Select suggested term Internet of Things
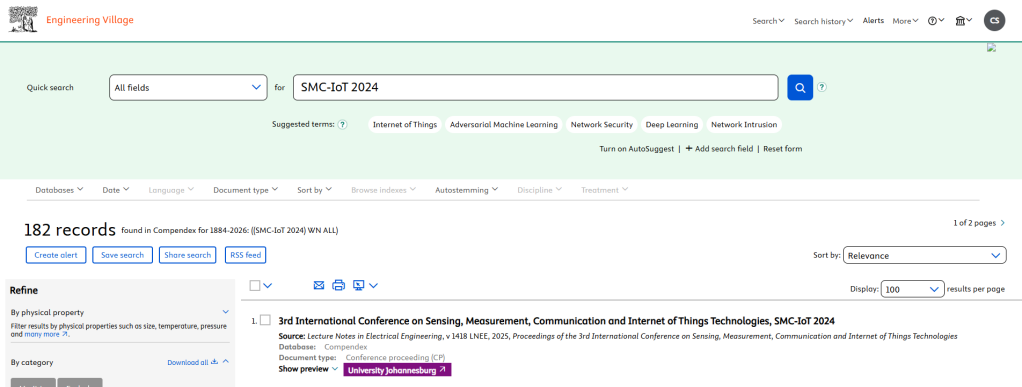Image resolution: width=1022 pixels, height=387 pixels. (x=405, y=124)
